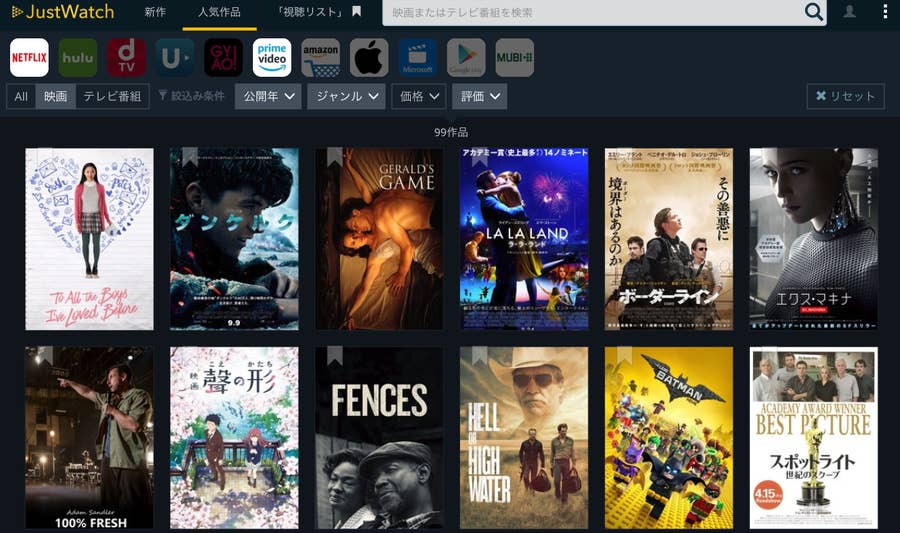Open the To All the Boys I've Loved Before poster
Viewport: 900px width, 533px height.
click(90, 239)
